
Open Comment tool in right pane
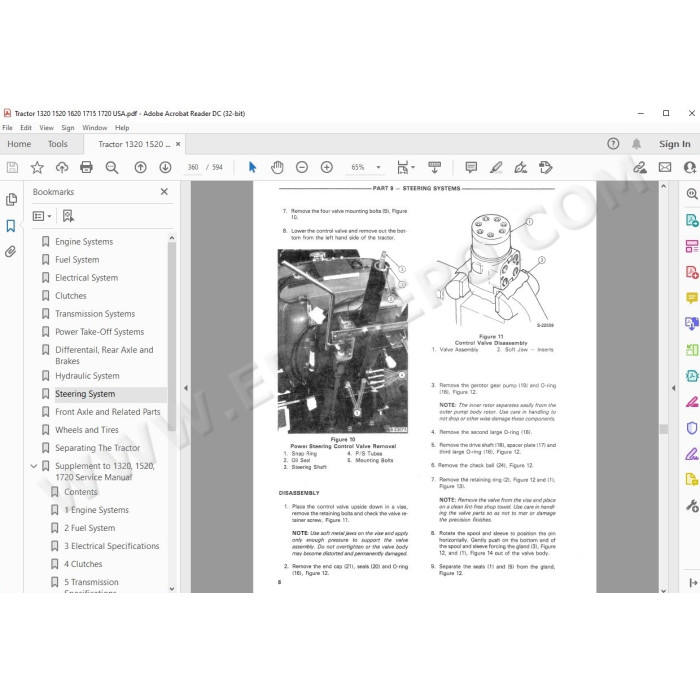692,297
